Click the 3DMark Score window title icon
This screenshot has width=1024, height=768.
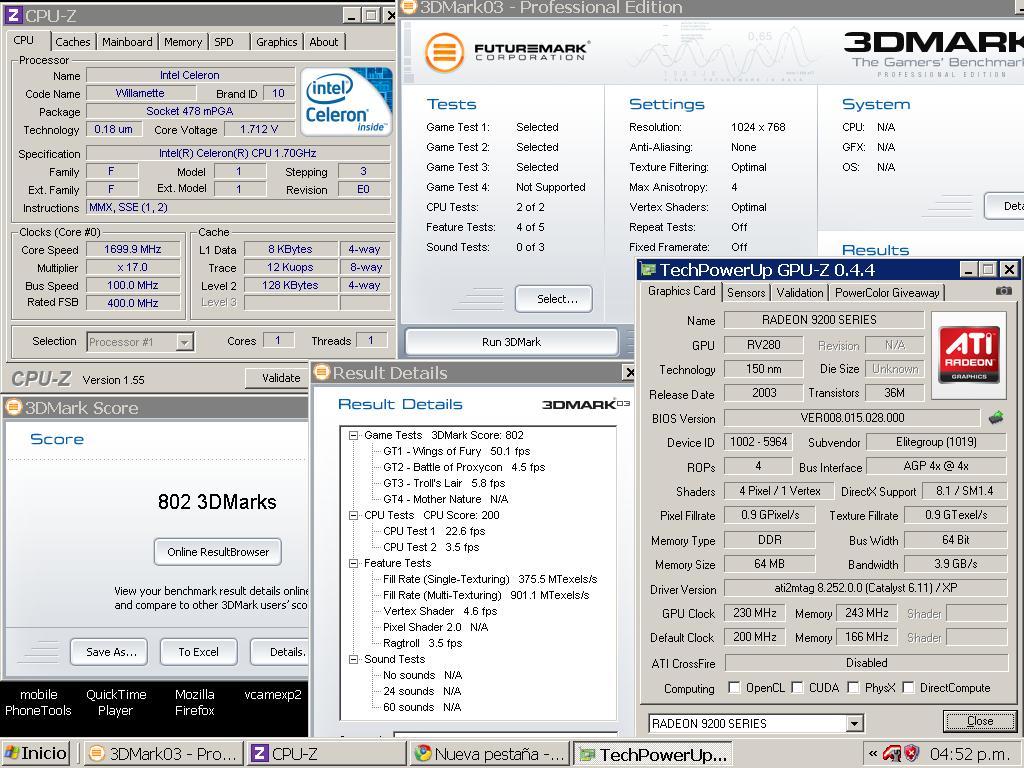click(13, 408)
